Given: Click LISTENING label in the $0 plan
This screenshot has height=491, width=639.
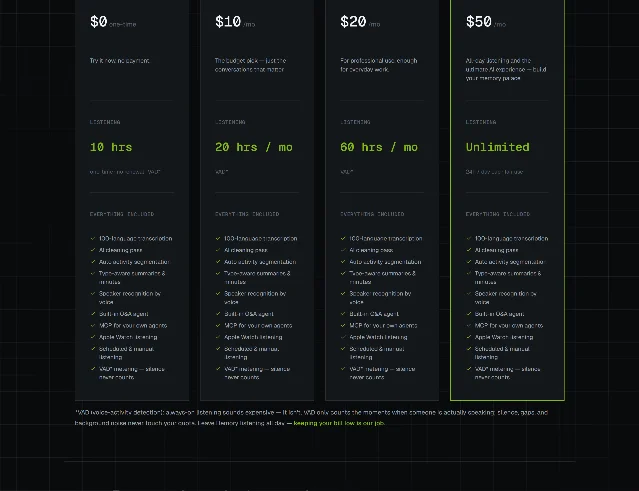Looking at the screenshot, I should tap(105, 122).
